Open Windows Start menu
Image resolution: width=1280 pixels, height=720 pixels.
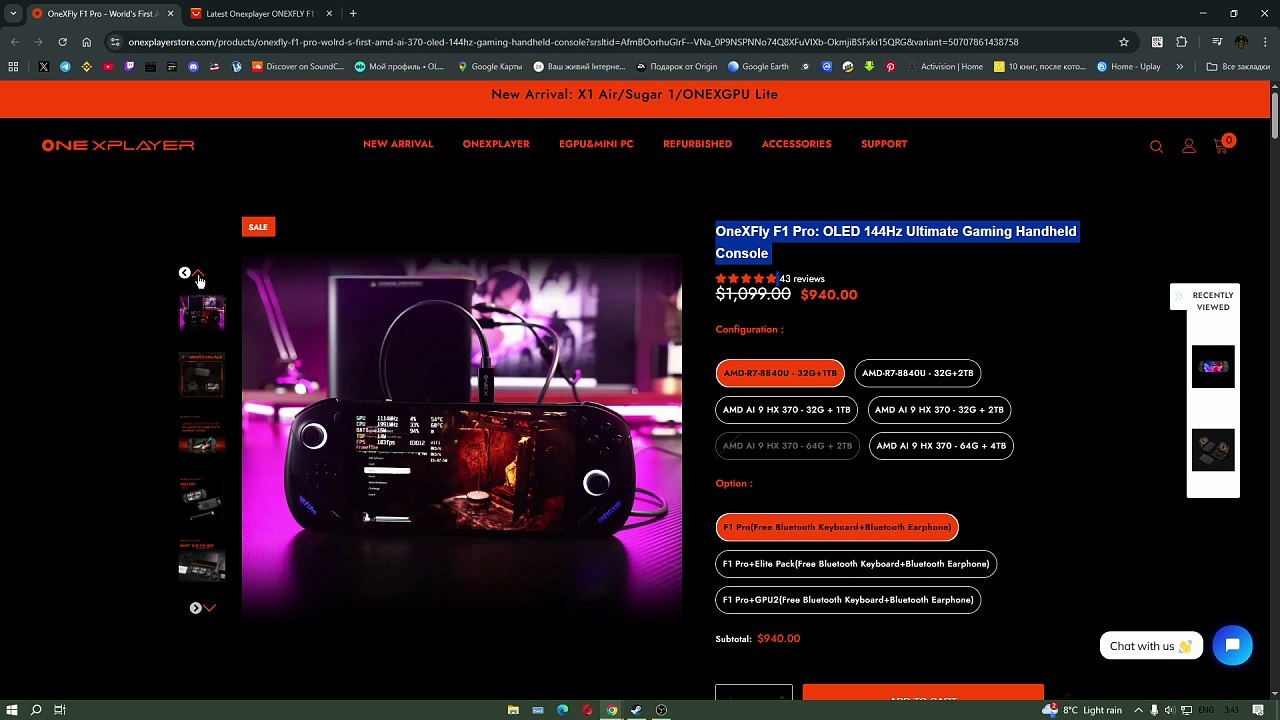(12, 710)
